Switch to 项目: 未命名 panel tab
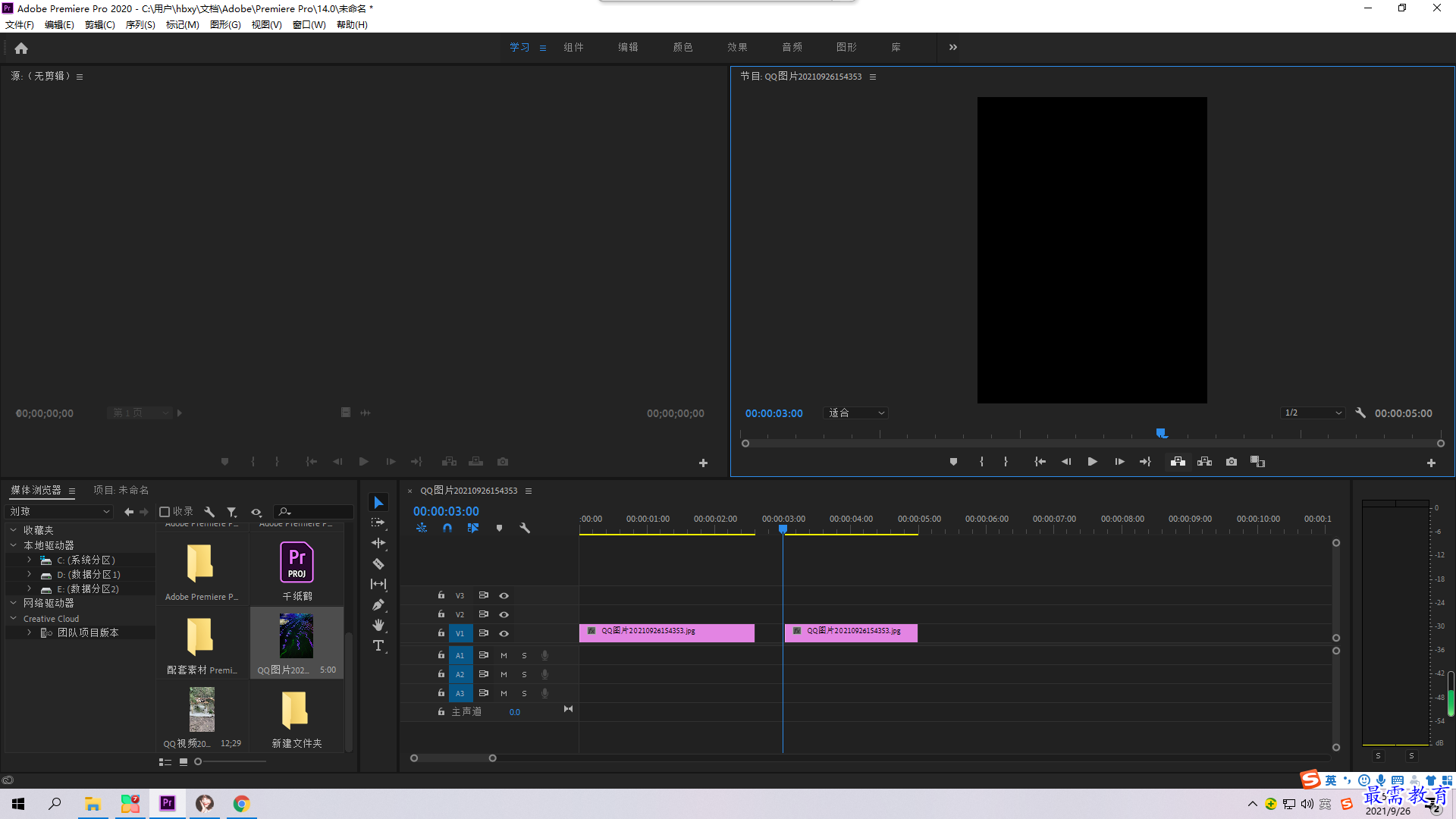Screen dimensions: 1456x819 pyautogui.click(x=121, y=491)
